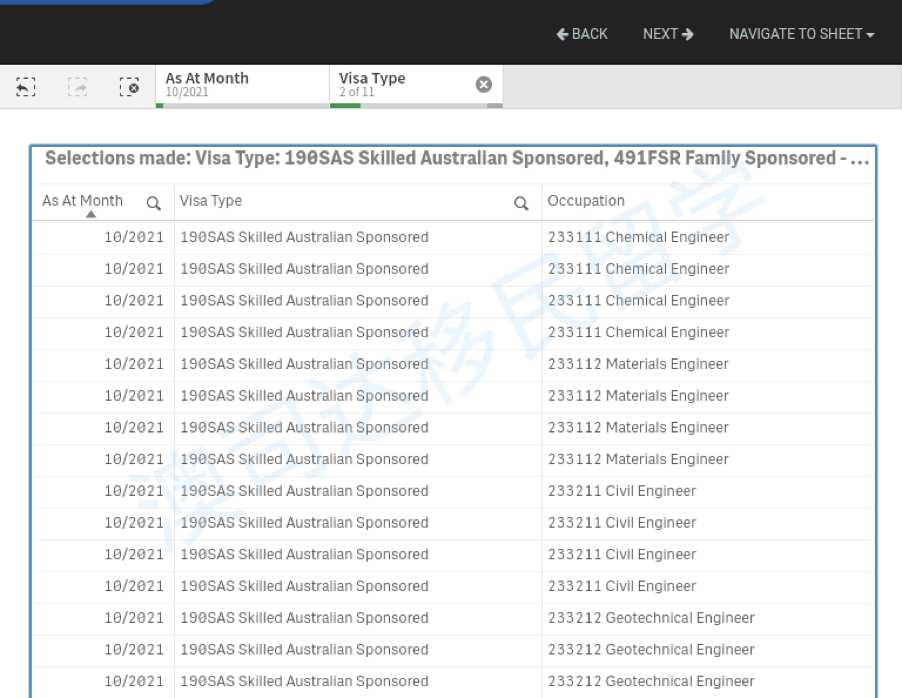Click the Occupation column header

[586, 201]
